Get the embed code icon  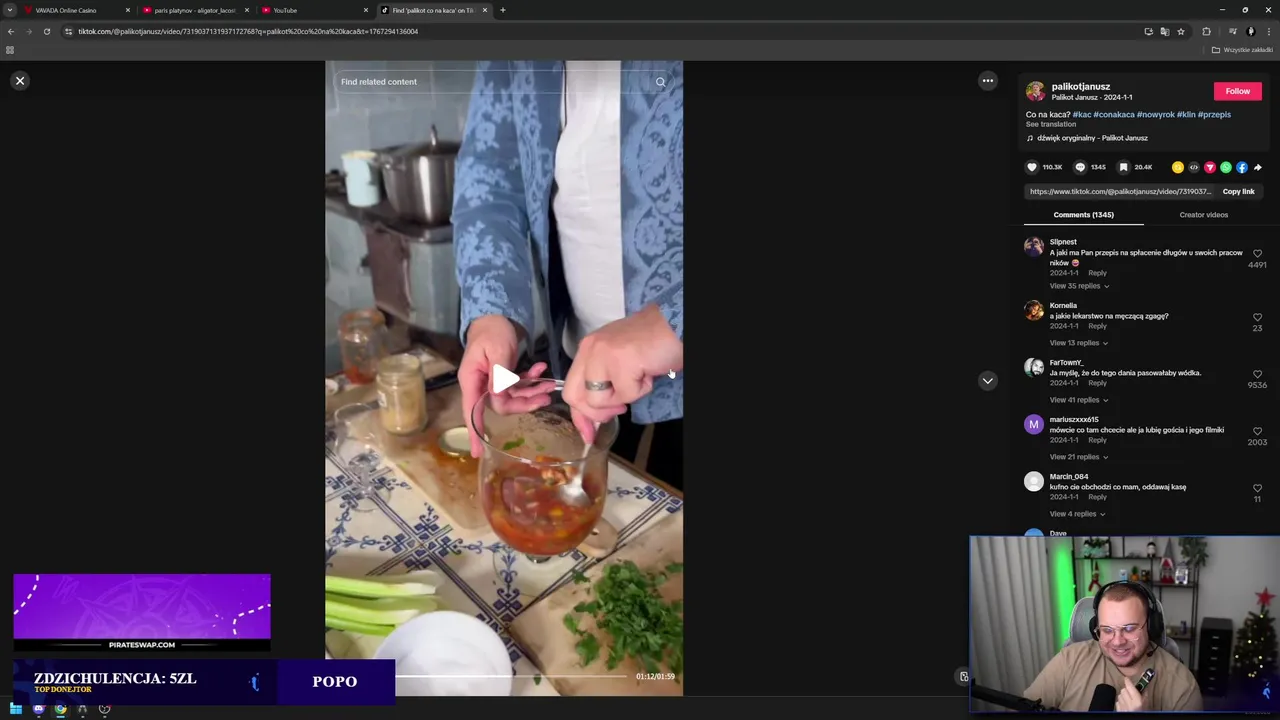(1194, 167)
